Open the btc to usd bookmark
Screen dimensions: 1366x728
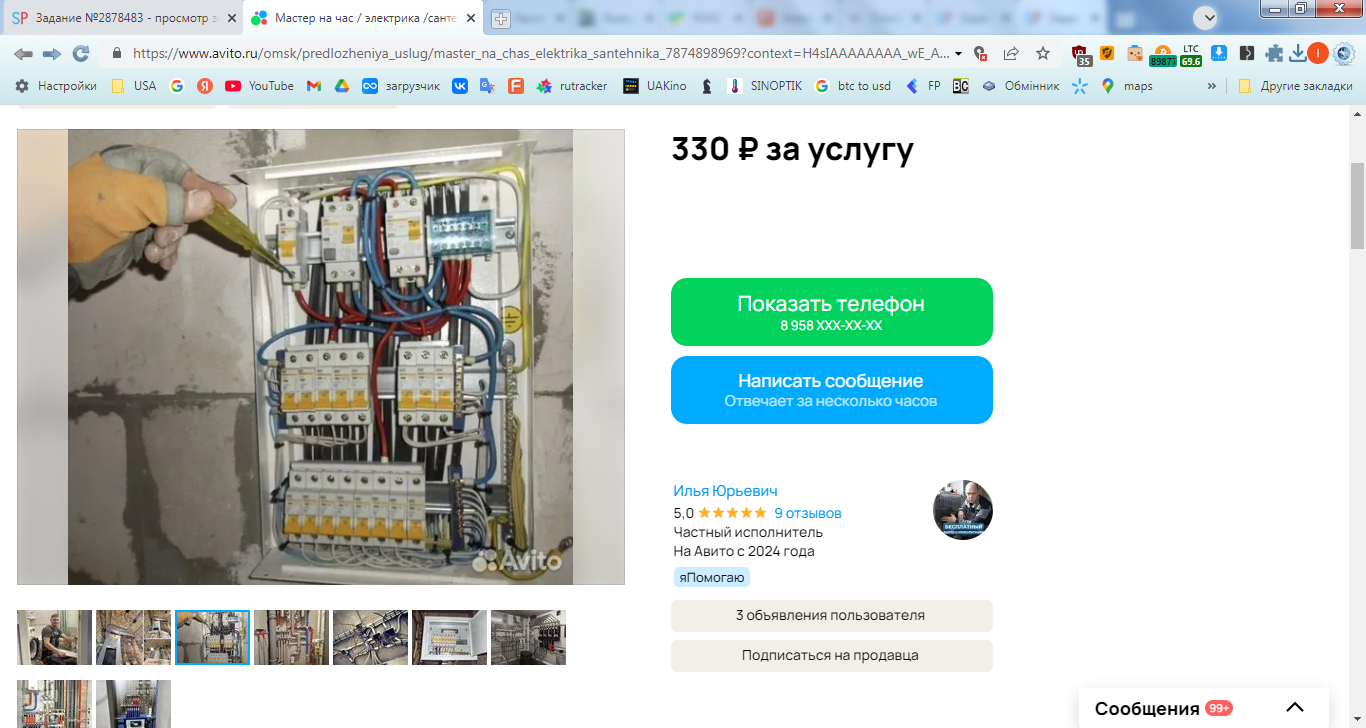point(853,86)
